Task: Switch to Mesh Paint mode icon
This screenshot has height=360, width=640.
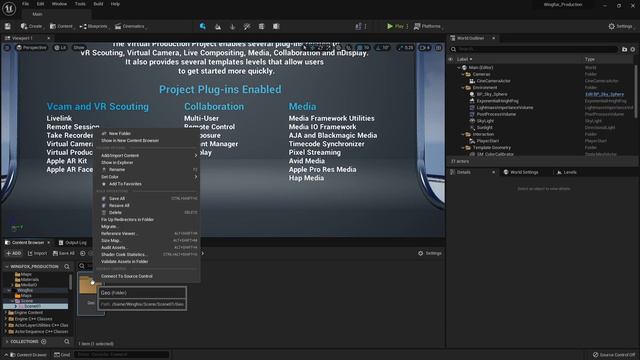Action: pyautogui.click(x=247, y=27)
